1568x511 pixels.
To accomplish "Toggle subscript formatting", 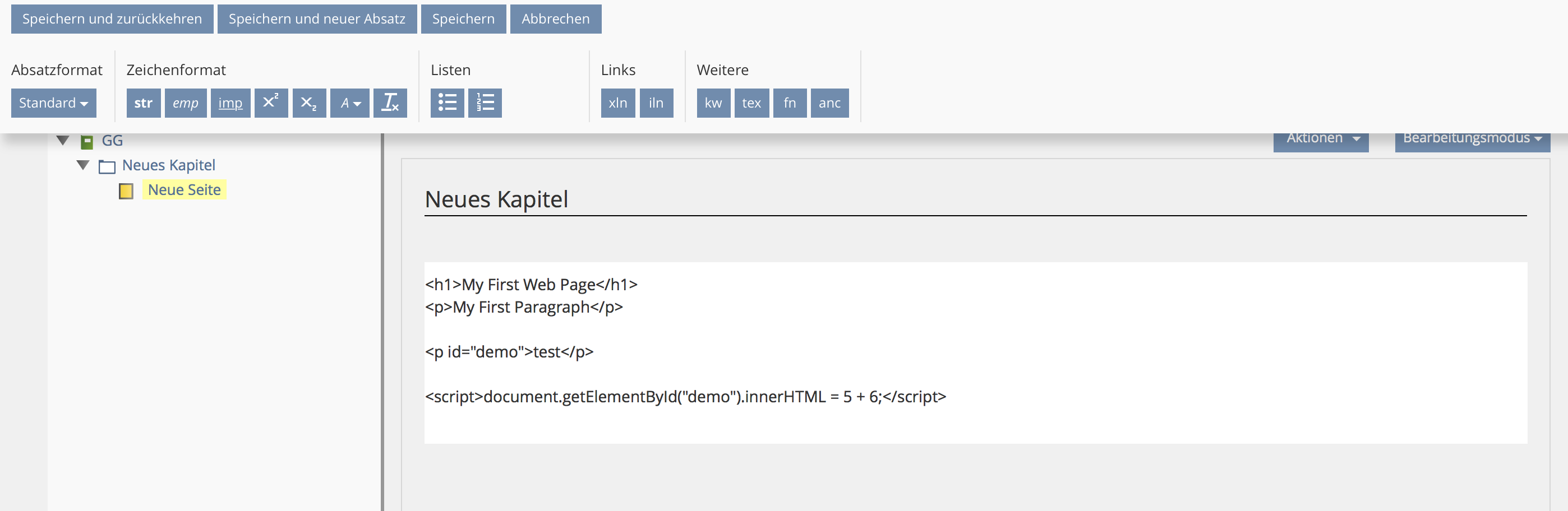I will pyautogui.click(x=308, y=103).
